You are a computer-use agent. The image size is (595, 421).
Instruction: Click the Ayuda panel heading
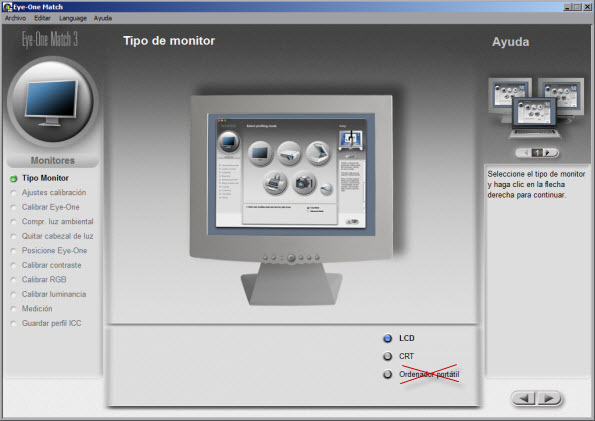[x=510, y=42]
